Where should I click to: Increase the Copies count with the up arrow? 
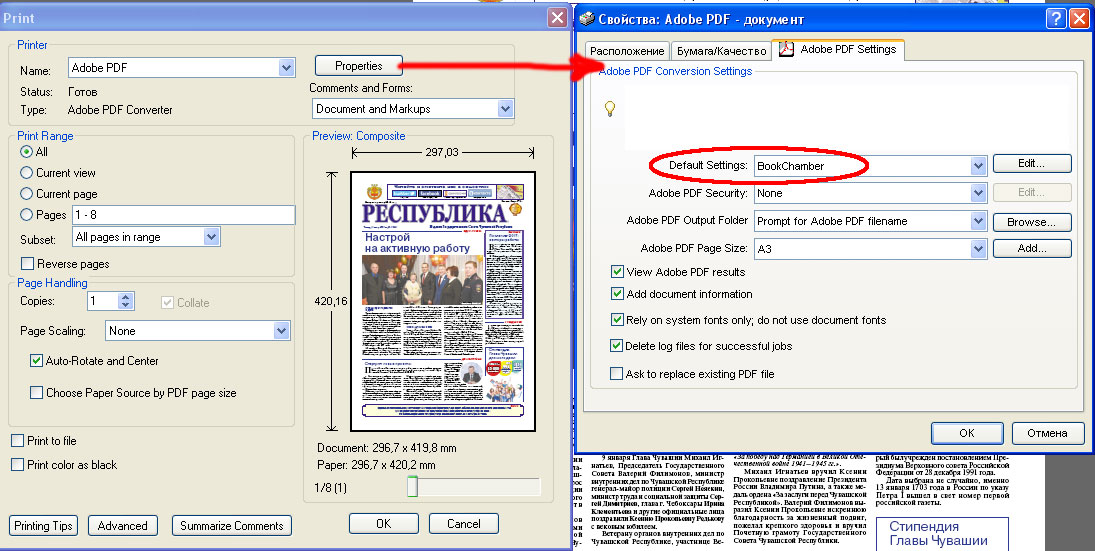126,297
